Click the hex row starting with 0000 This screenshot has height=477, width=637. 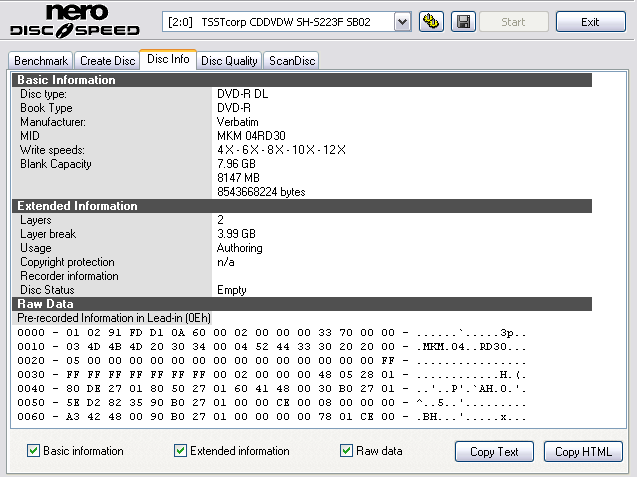(x=271, y=333)
